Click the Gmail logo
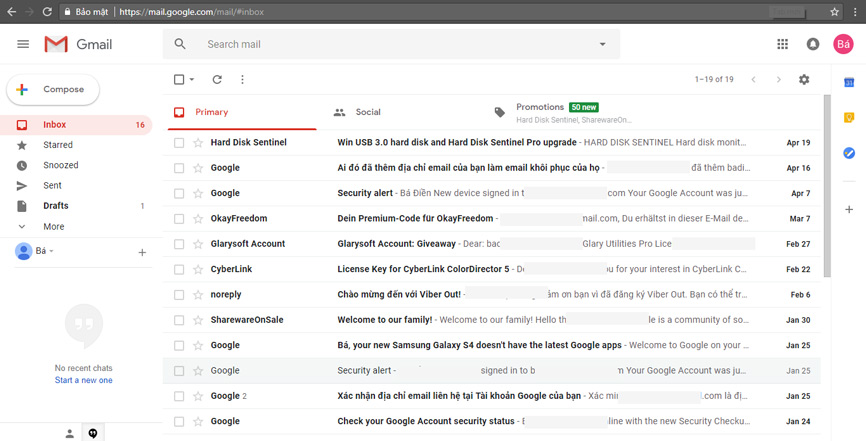Screen dimensions: 866x441 [78, 44]
